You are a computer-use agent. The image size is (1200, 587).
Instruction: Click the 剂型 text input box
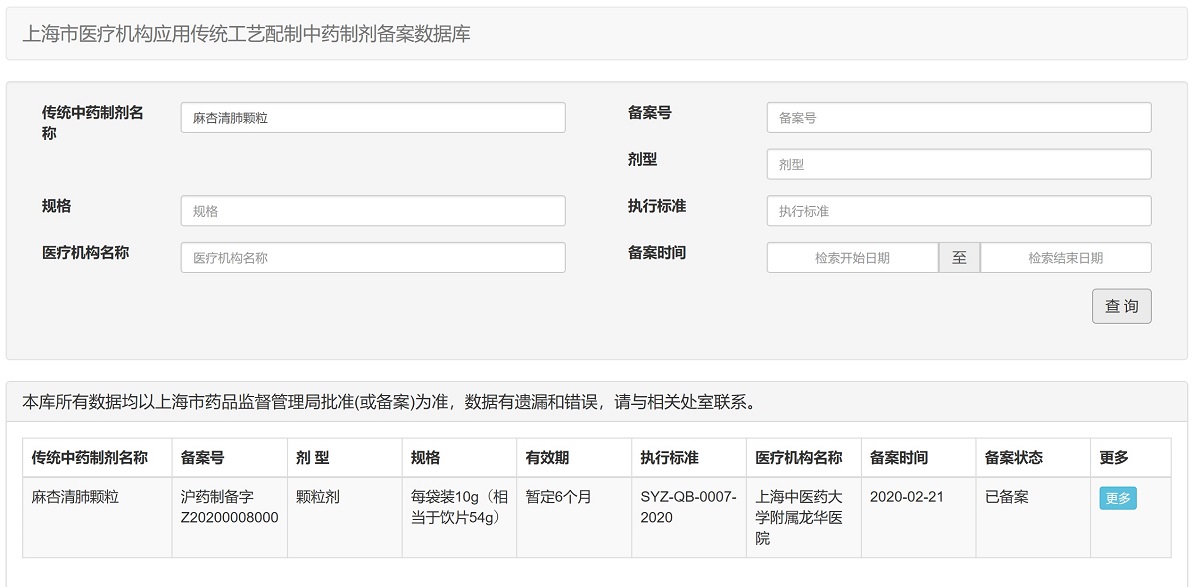tap(958, 164)
